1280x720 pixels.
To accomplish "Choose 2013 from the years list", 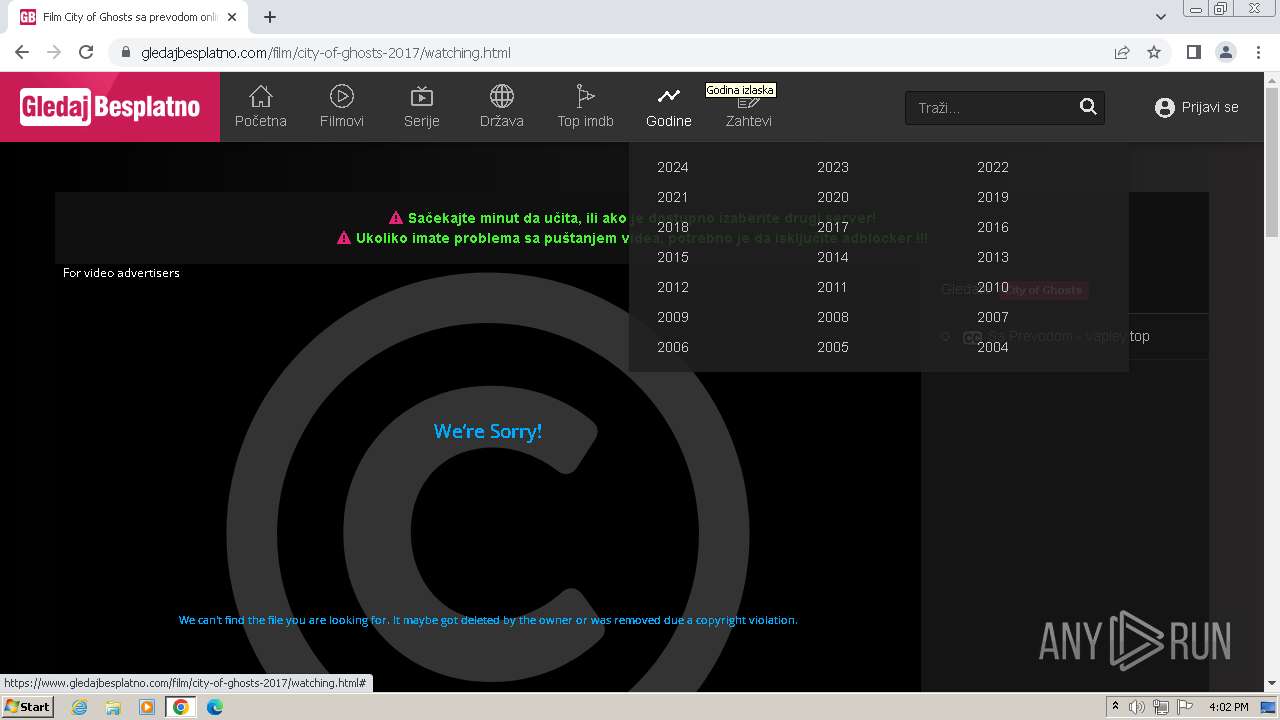I will [x=993, y=257].
